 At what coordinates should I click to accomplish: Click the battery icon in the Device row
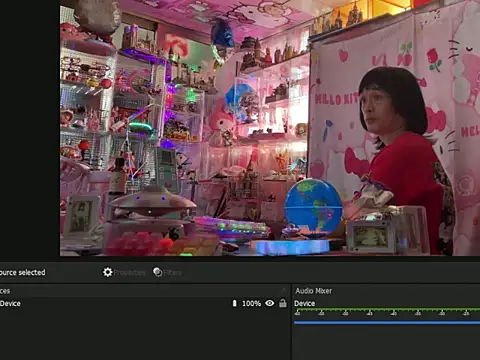pyautogui.click(x=234, y=303)
